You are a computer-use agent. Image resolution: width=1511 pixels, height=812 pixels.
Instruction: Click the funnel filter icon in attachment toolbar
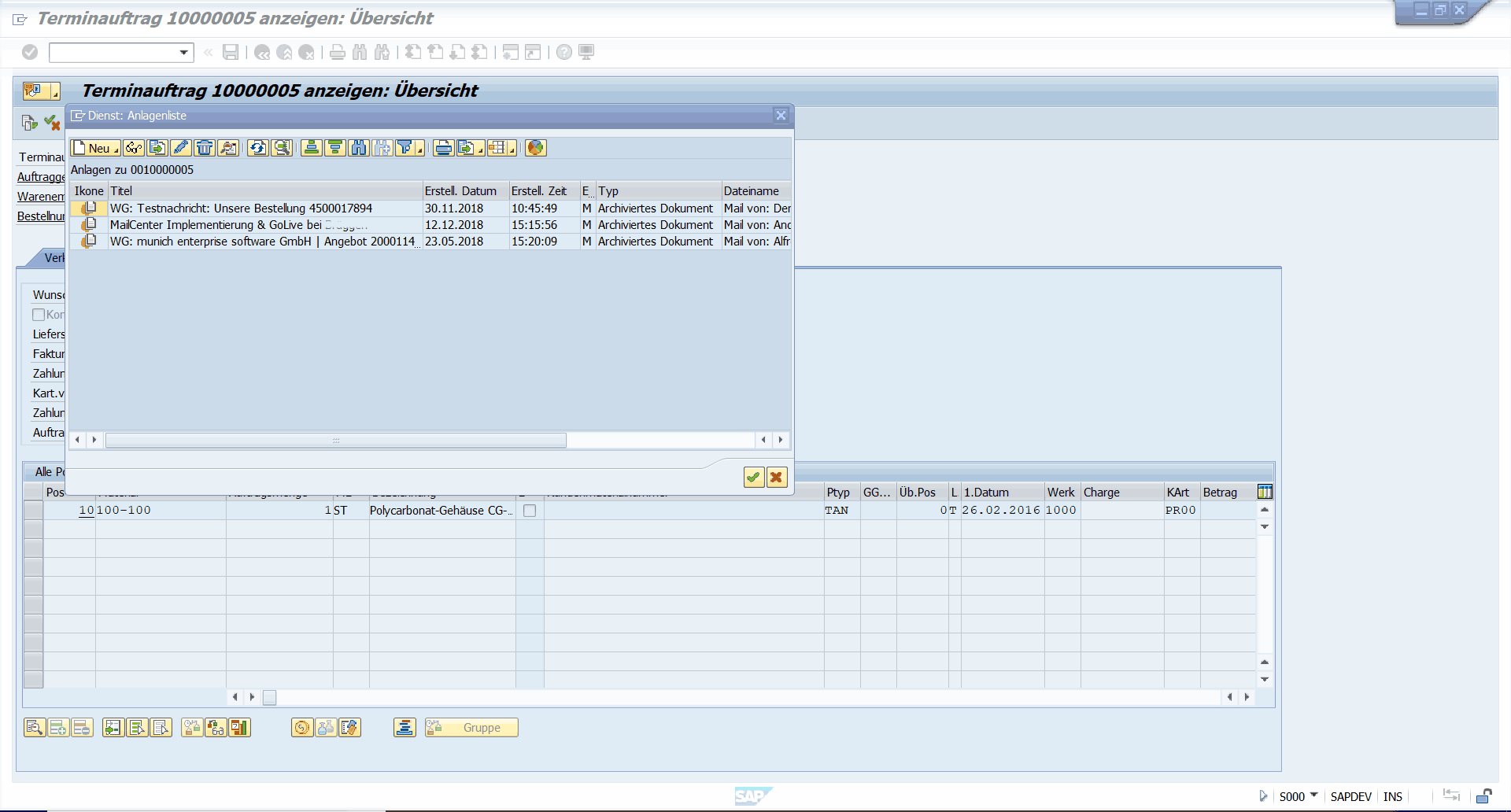(x=405, y=148)
